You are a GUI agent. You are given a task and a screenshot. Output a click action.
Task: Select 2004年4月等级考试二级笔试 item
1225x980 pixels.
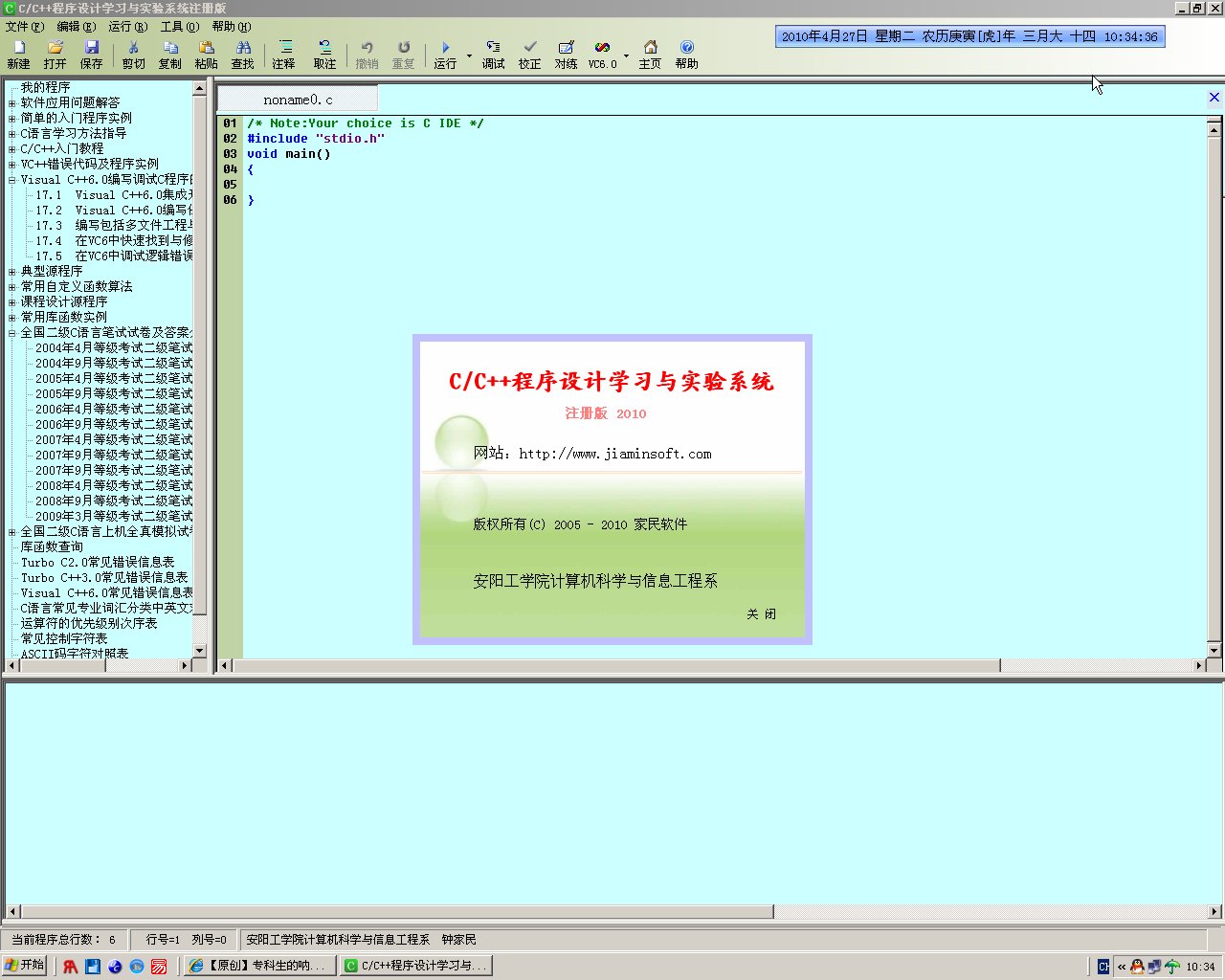point(114,347)
